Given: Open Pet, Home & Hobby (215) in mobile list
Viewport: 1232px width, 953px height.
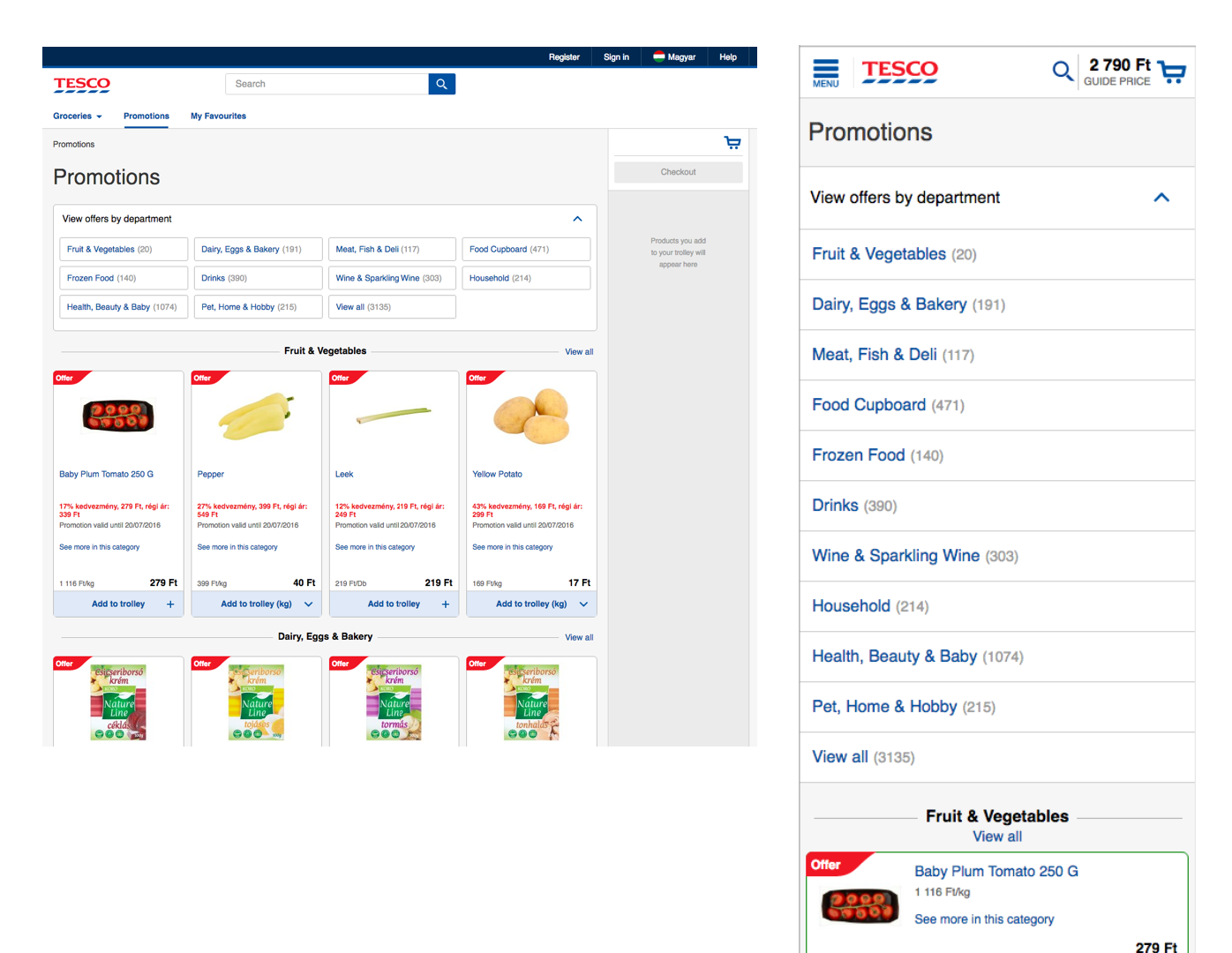Looking at the screenshot, I should 997,708.
